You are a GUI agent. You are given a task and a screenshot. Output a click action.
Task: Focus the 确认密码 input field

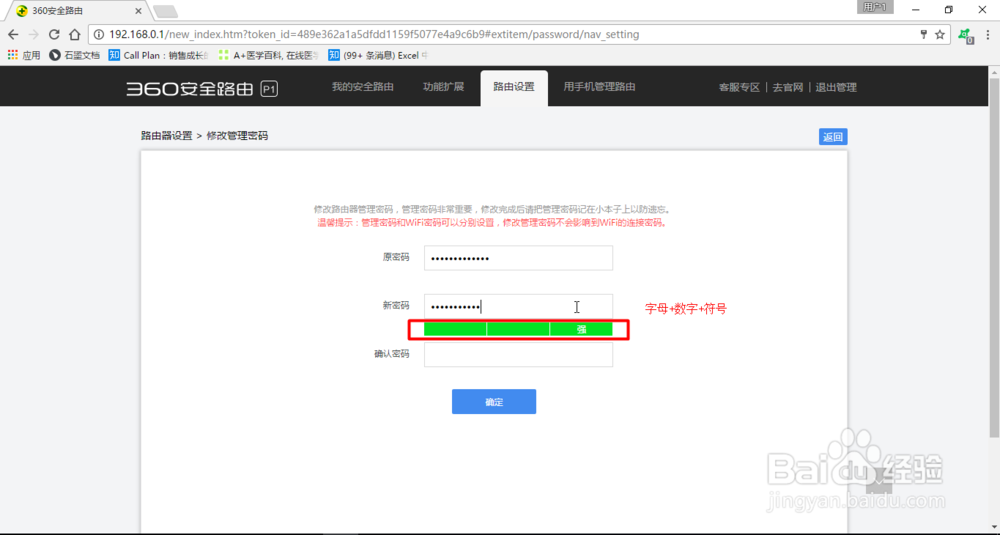[x=518, y=355]
